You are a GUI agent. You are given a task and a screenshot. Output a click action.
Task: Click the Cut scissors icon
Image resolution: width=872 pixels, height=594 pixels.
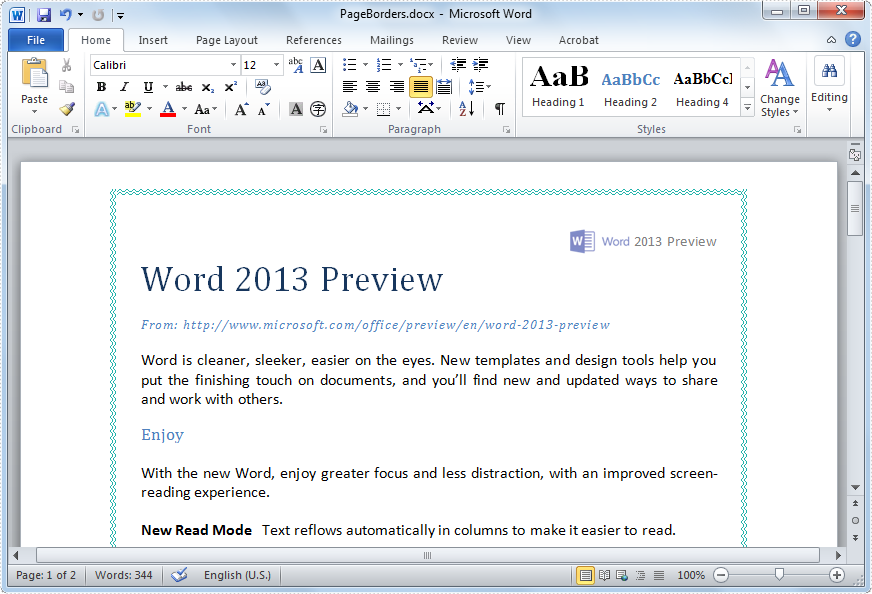[66, 66]
